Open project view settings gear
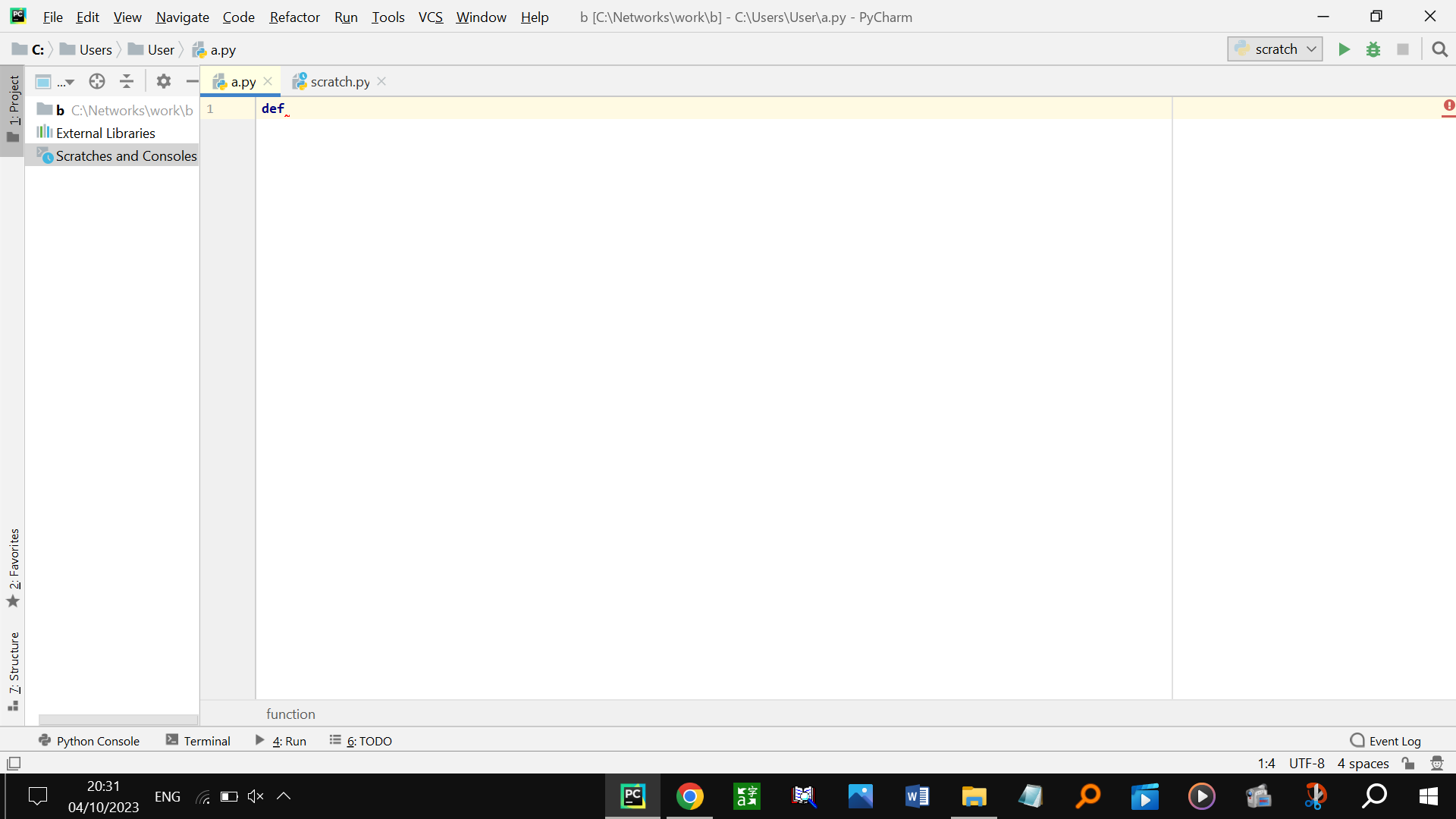The image size is (1456, 819). point(164,81)
